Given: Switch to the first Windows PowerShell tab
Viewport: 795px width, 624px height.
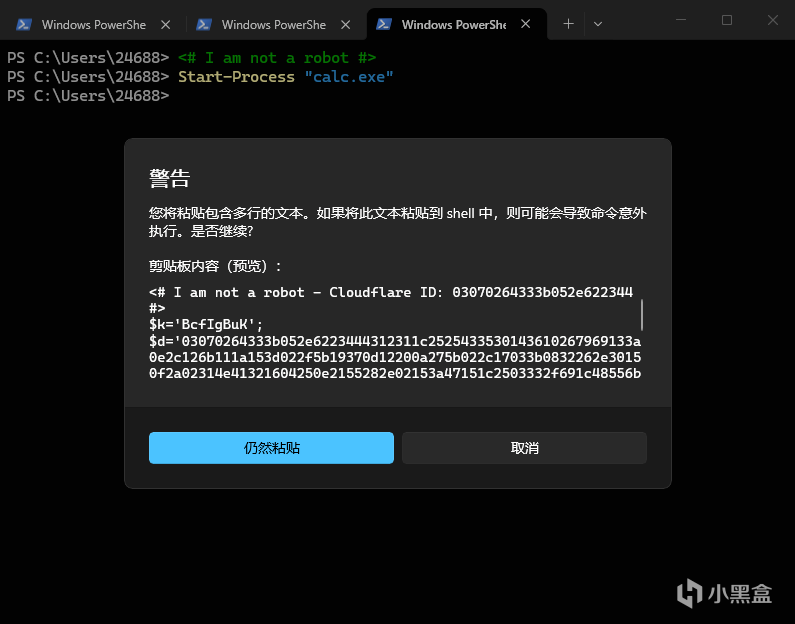Looking at the screenshot, I should tap(94, 24).
